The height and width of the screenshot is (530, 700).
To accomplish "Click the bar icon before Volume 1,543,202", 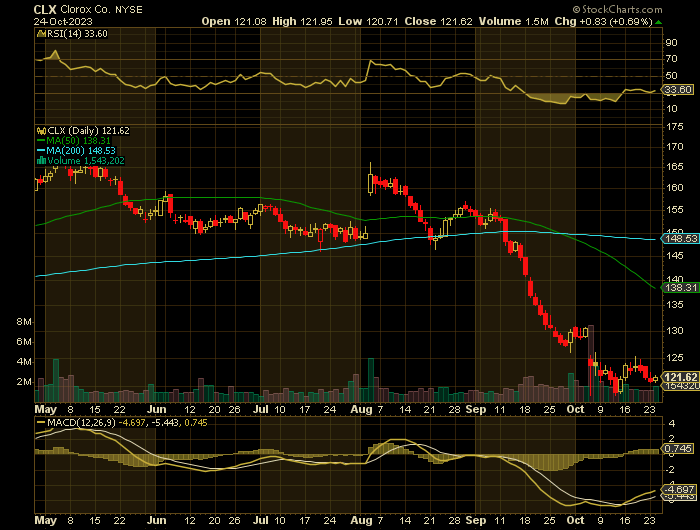I will coord(42,161).
